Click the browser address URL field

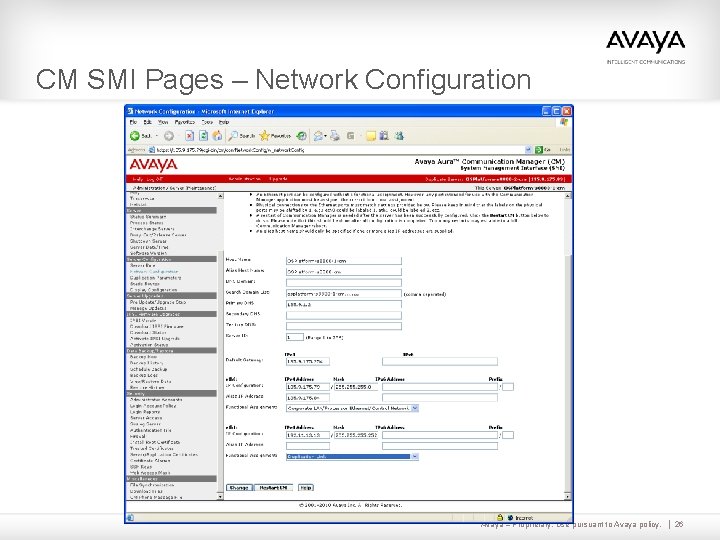pyautogui.click(x=340, y=150)
